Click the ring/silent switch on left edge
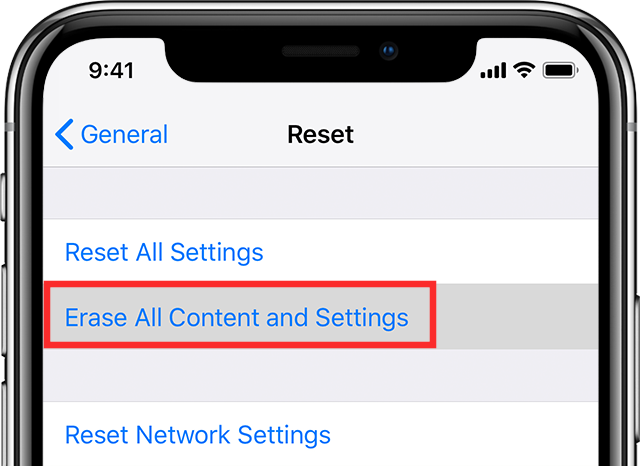 click(3, 197)
